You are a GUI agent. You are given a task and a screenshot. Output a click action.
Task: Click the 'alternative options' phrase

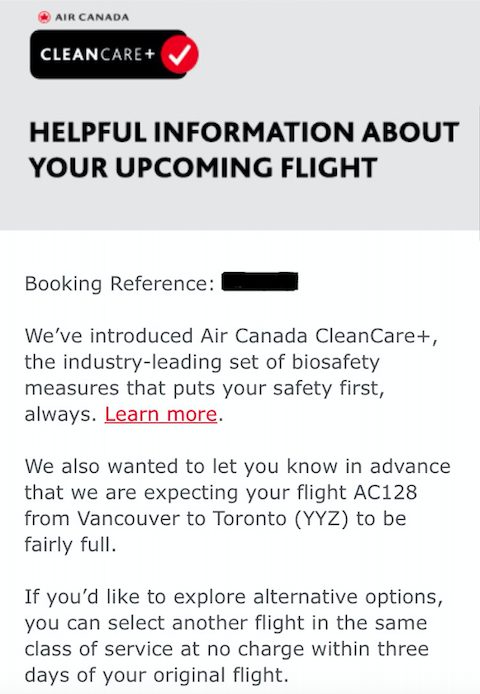pos(348,597)
